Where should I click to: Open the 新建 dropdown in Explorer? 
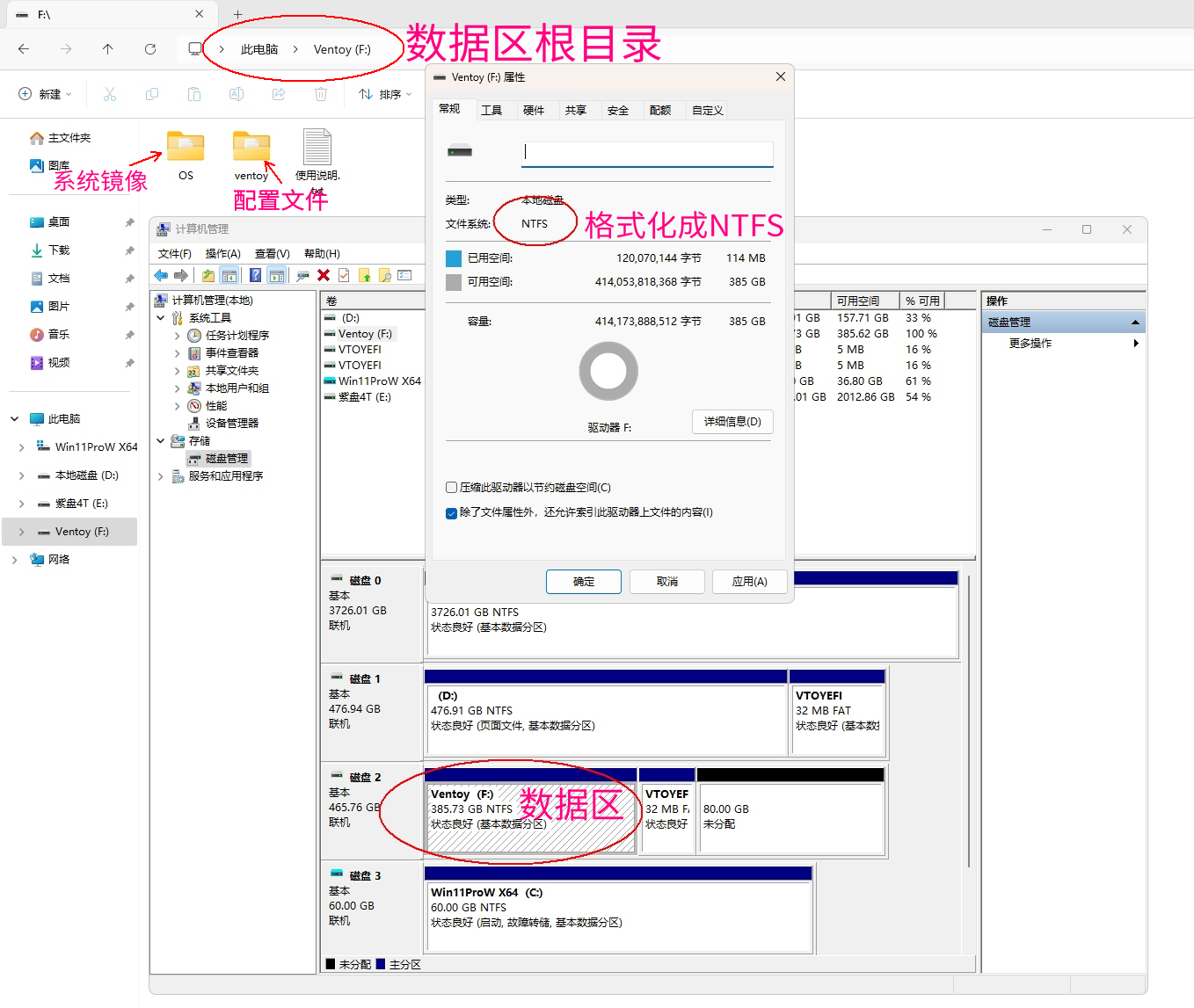[45, 94]
